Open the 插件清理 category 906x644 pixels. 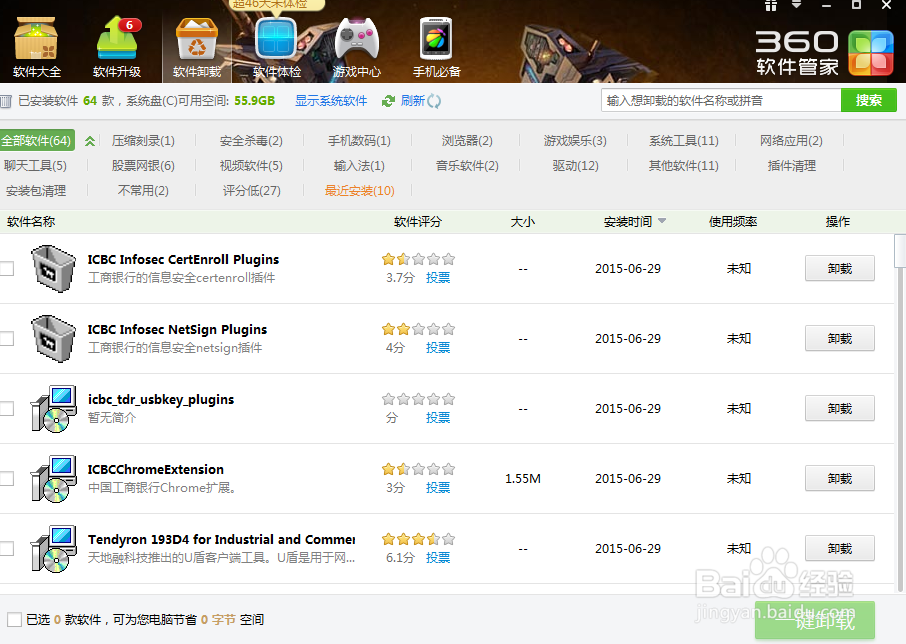[x=792, y=166]
